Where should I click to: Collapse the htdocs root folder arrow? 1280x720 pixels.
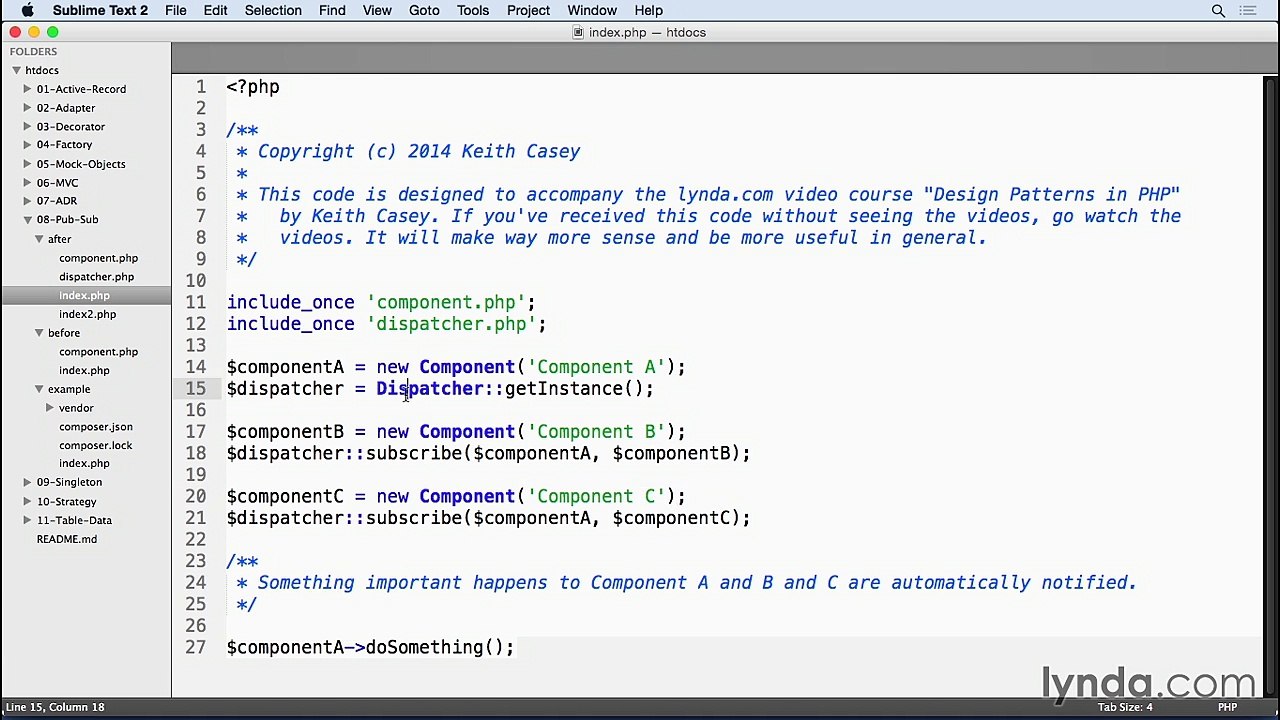tap(16, 70)
